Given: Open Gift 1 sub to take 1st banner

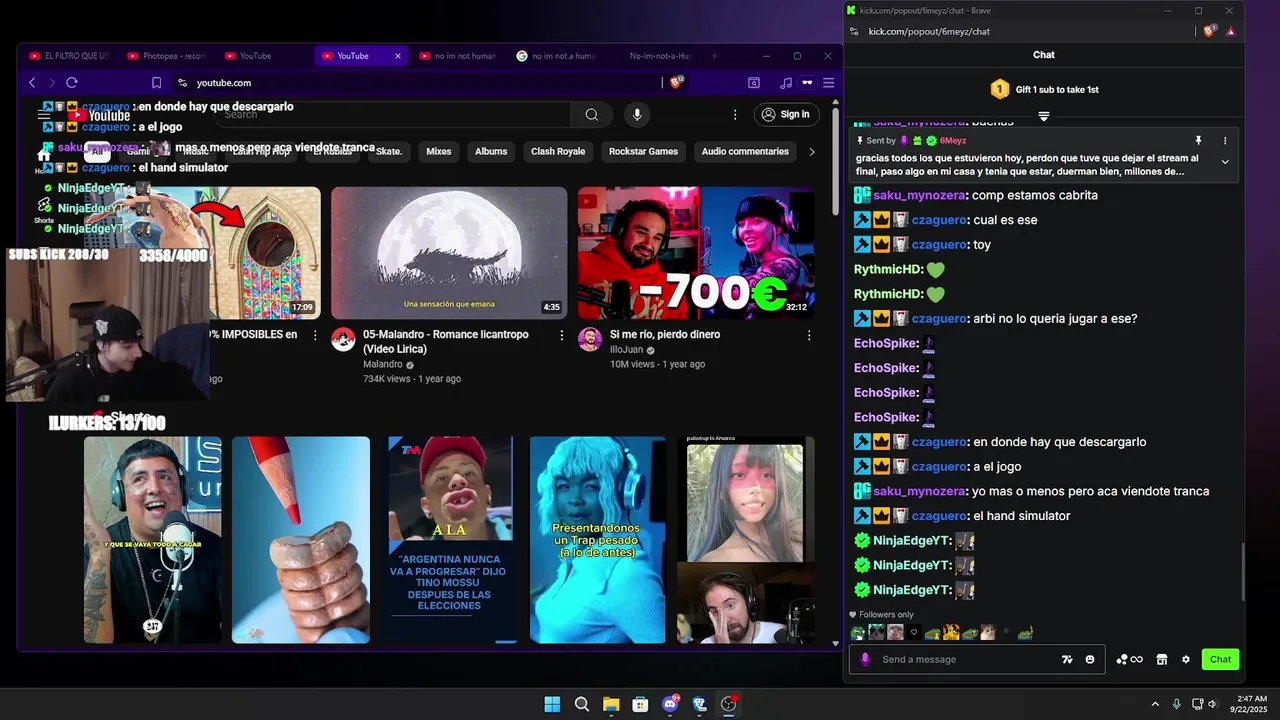Looking at the screenshot, I should [1044, 89].
